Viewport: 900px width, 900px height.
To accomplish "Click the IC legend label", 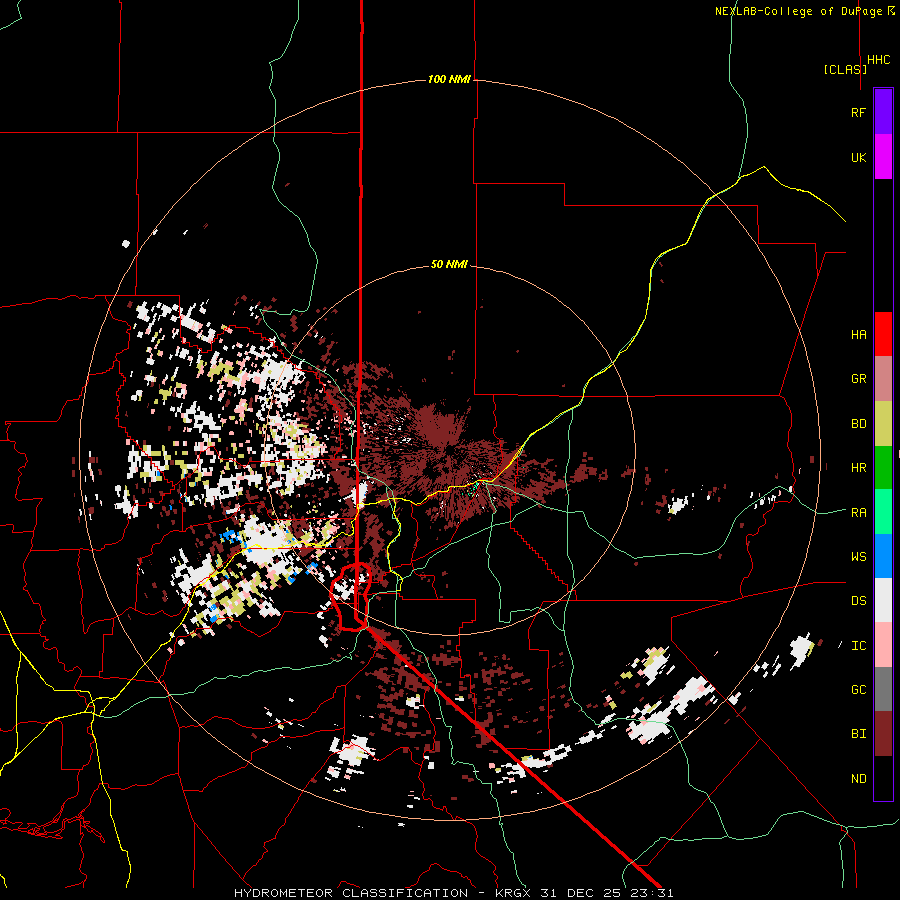I will 859,646.
